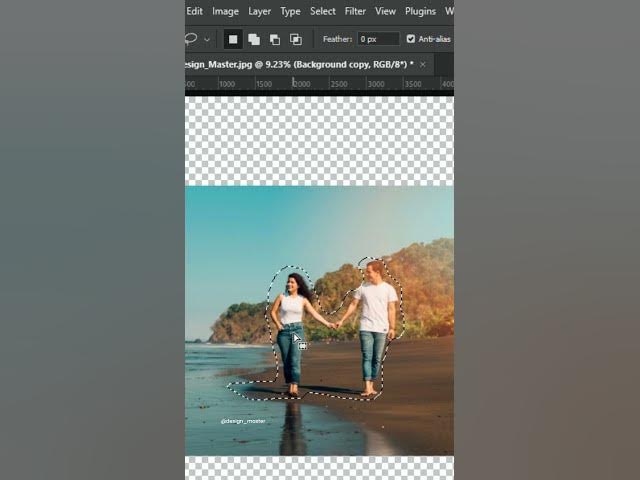Open the Layer menu

[x=259, y=11]
